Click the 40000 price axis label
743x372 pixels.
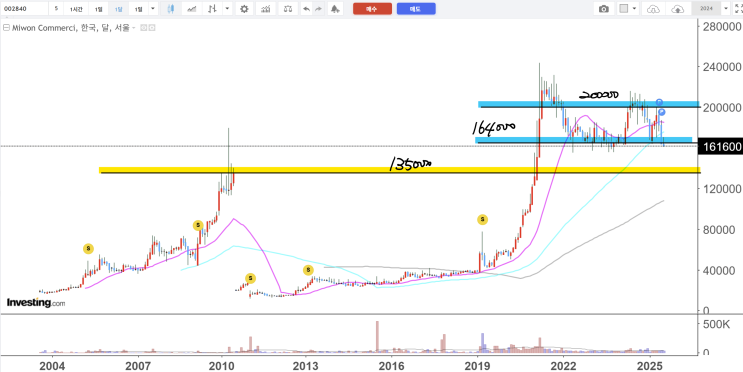click(718, 271)
